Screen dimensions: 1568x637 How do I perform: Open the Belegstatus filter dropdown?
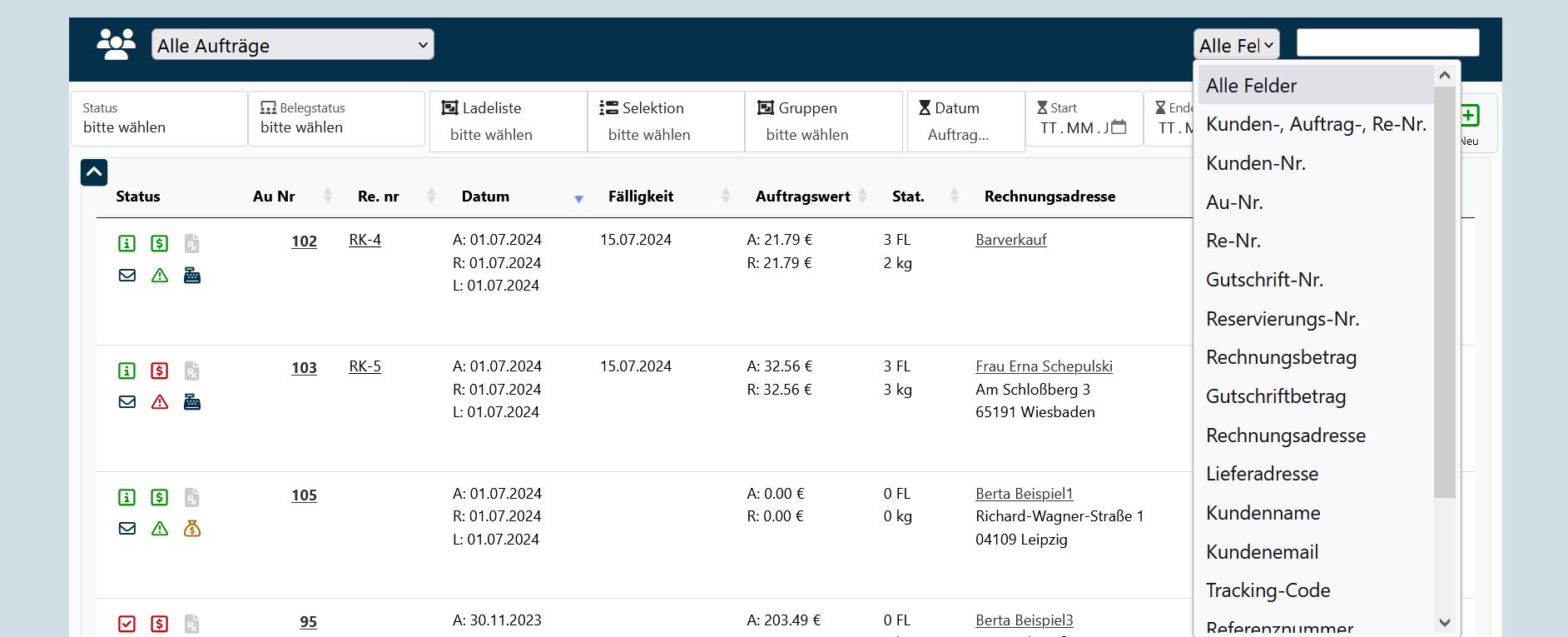coord(336,119)
